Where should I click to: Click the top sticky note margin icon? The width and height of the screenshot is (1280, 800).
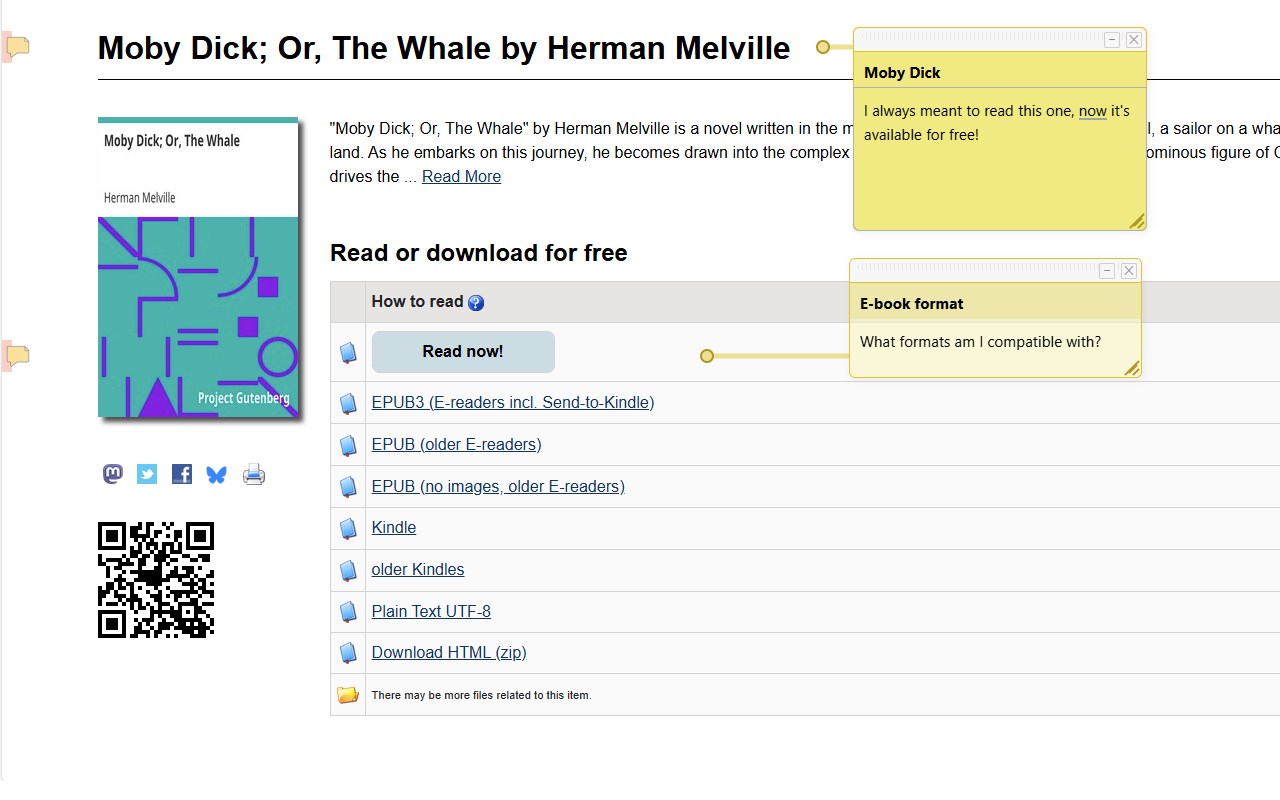coord(17,46)
